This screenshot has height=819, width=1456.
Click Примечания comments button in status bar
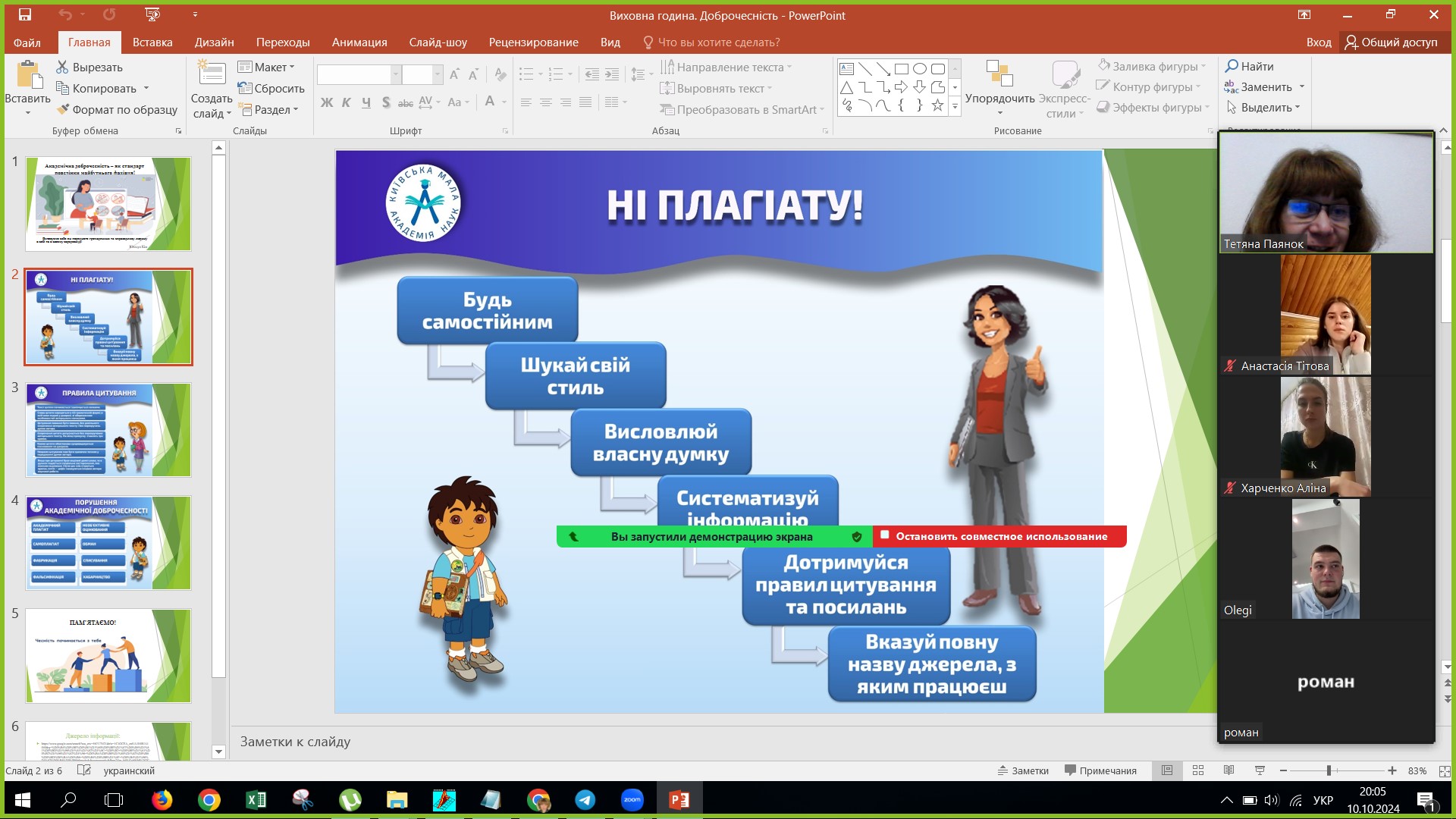[x=1100, y=770]
